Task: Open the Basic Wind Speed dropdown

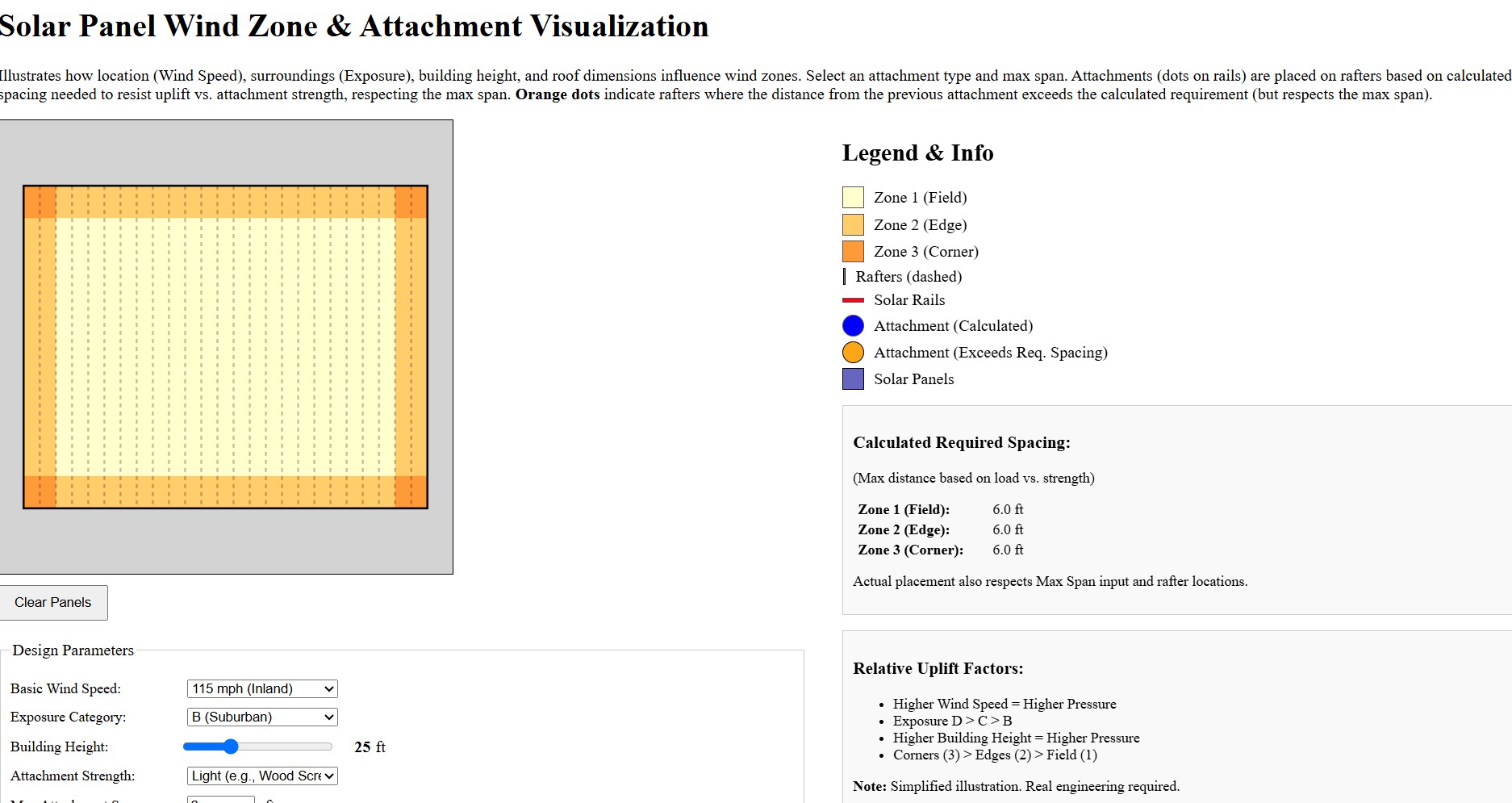Action: pos(262,688)
